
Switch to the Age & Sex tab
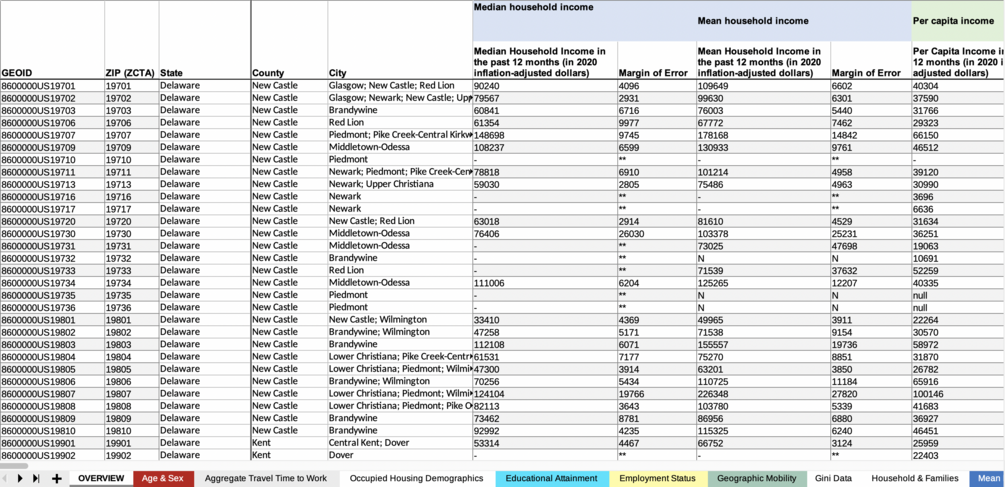pyautogui.click(x=163, y=478)
